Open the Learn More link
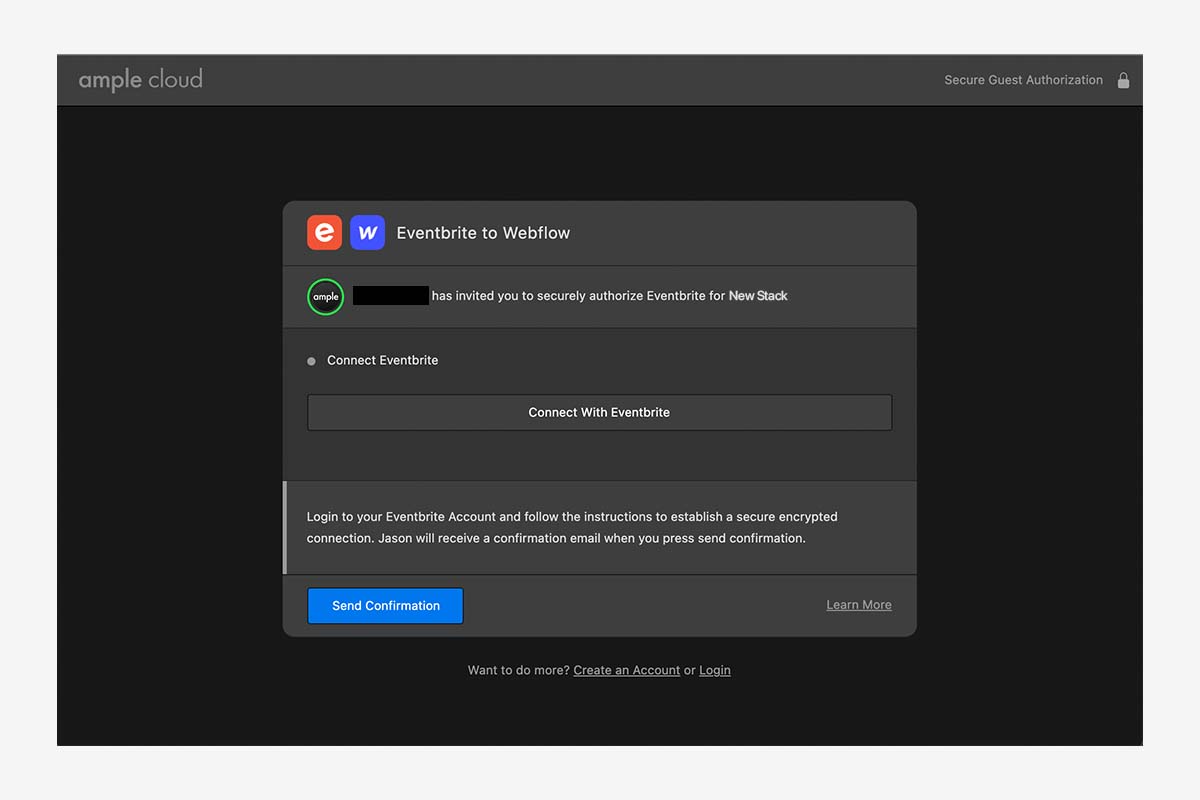The width and height of the screenshot is (1200, 800). [859, 605]
